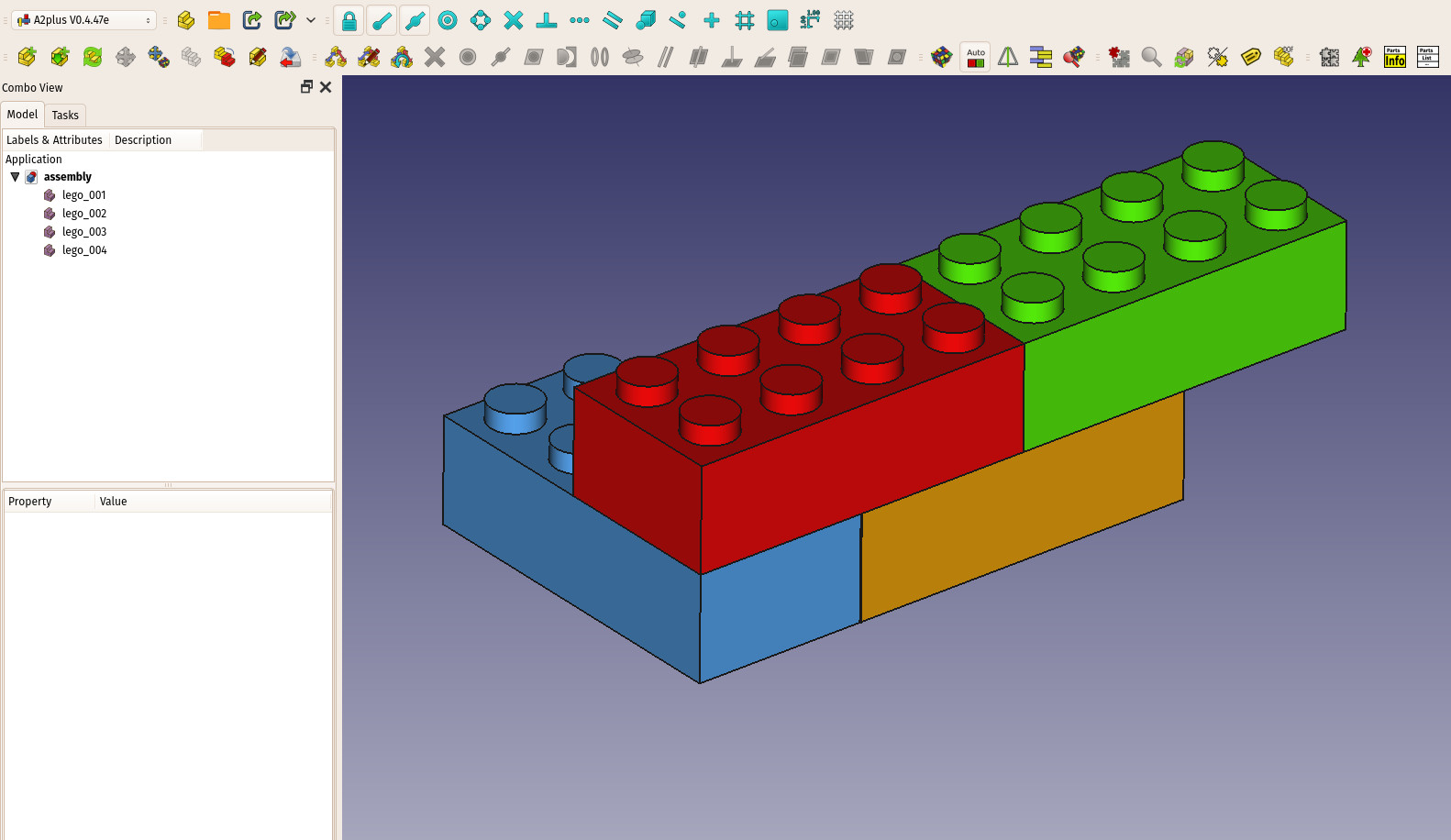1451x840 pixels.
Task: Click the cyan hash grid icon
Action: (745, 20)
